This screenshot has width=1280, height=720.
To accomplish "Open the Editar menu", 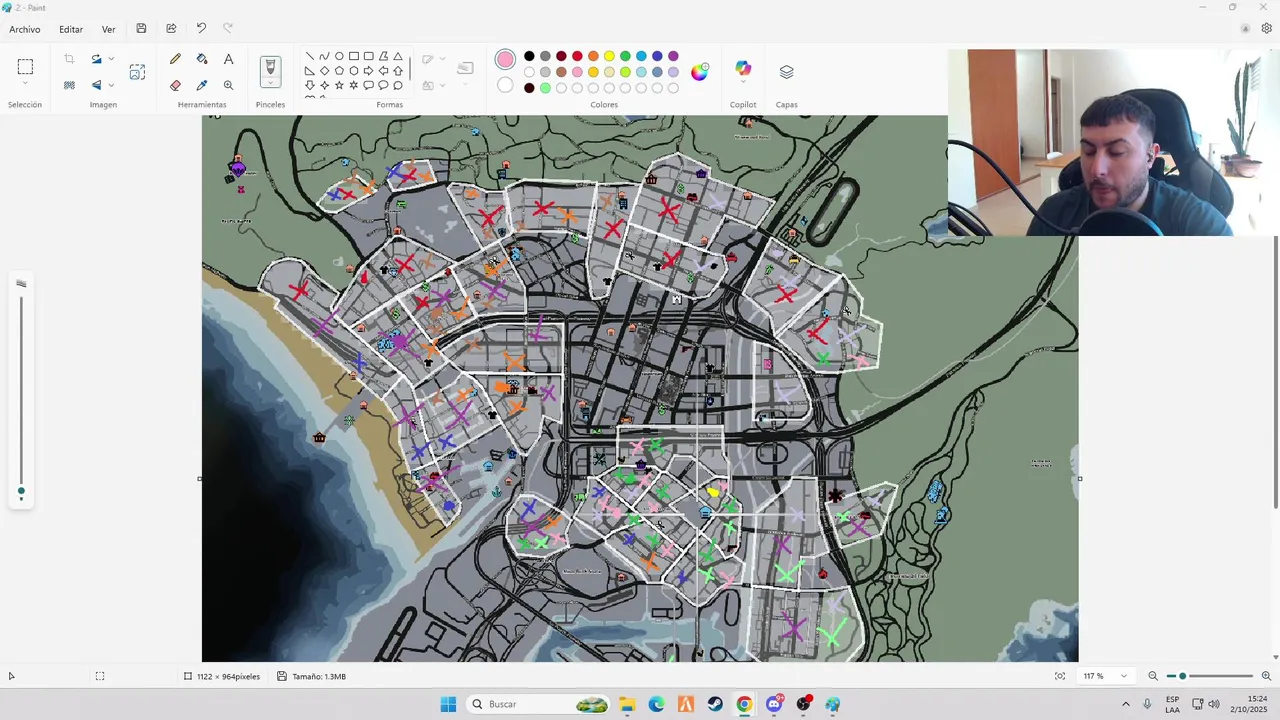I will point(71,29).
